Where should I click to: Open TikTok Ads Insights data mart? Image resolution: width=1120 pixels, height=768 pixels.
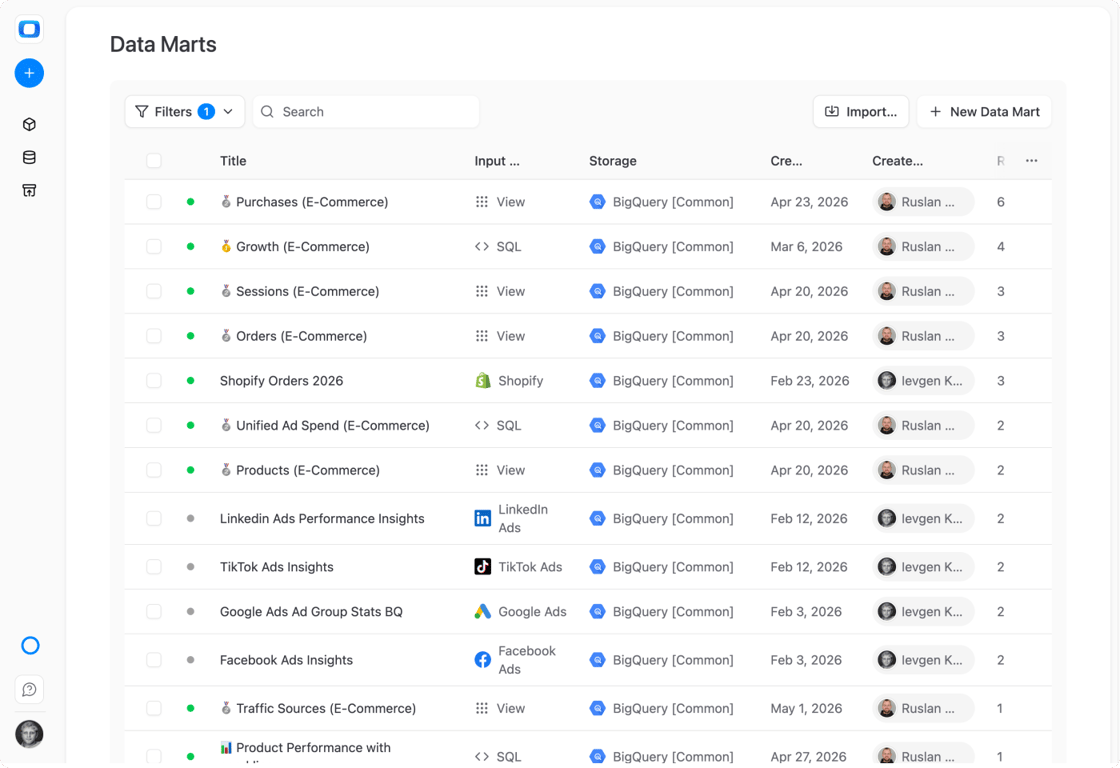click(x=276, y=567)
